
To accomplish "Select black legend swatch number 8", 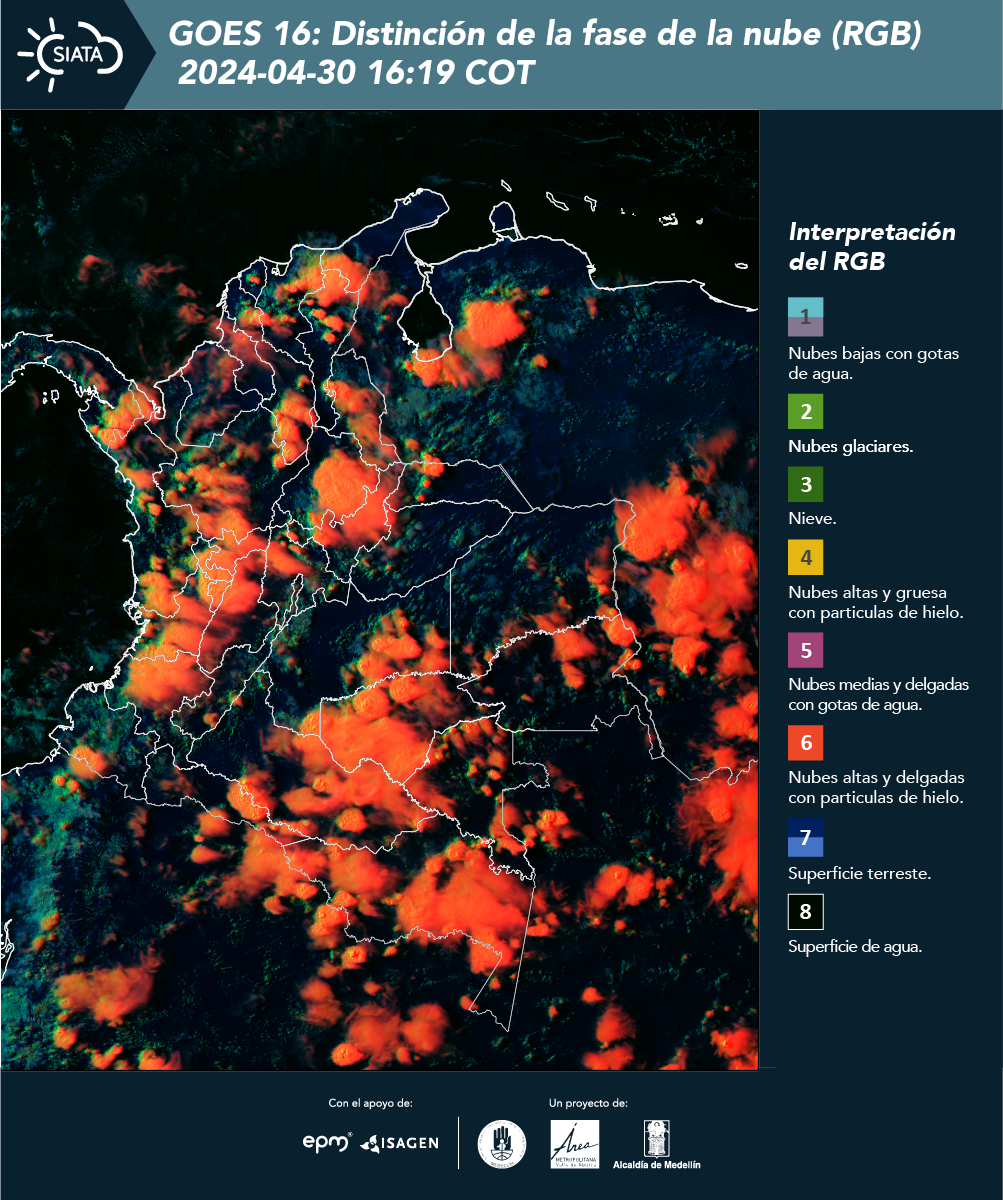I will click(806, 912).
